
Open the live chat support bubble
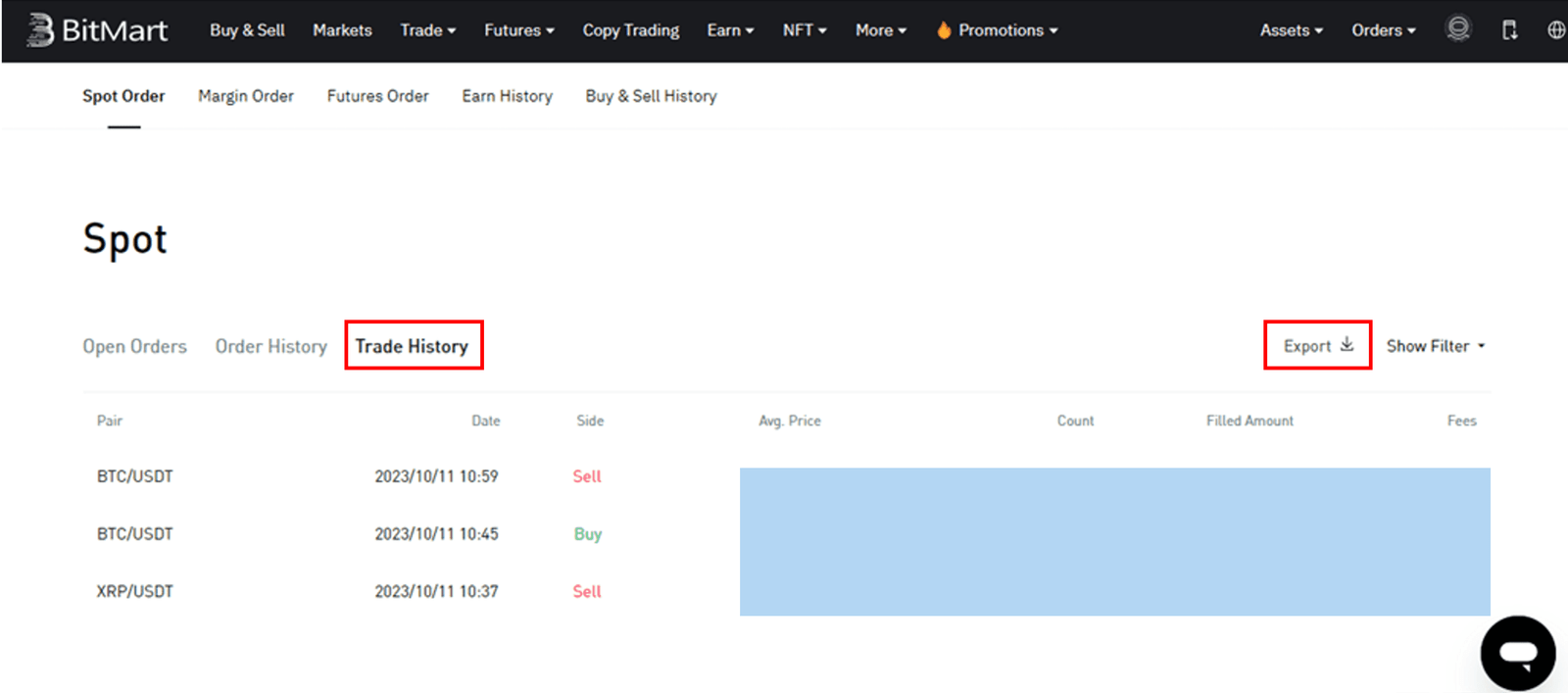coord(1517,653)
